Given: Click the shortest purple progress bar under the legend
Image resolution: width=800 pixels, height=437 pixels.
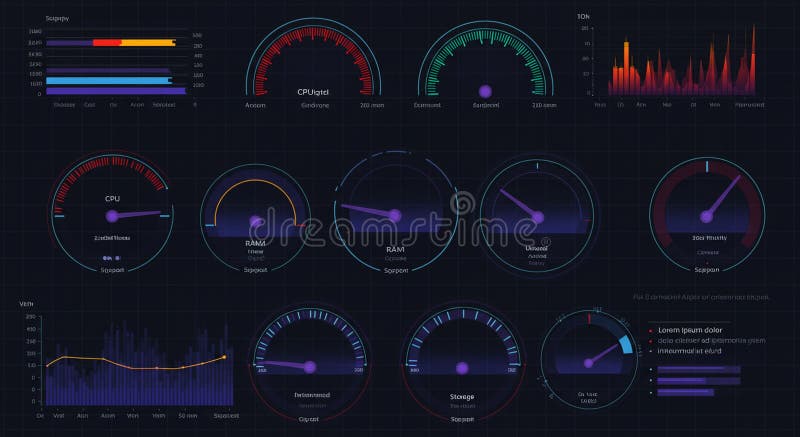Looking at the screenshot, I should point(686,392).
